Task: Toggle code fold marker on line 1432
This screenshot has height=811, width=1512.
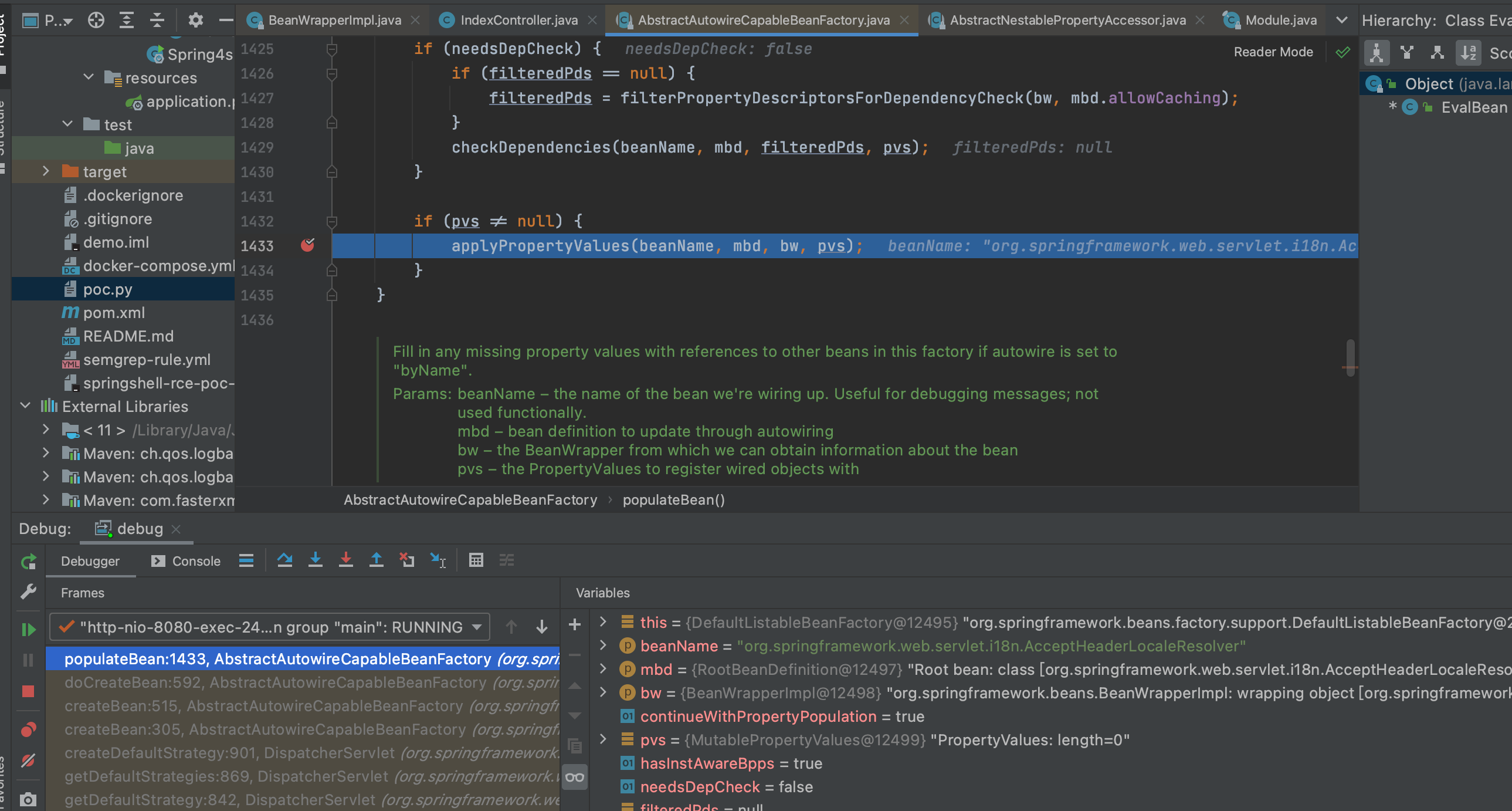Action: 331,222
